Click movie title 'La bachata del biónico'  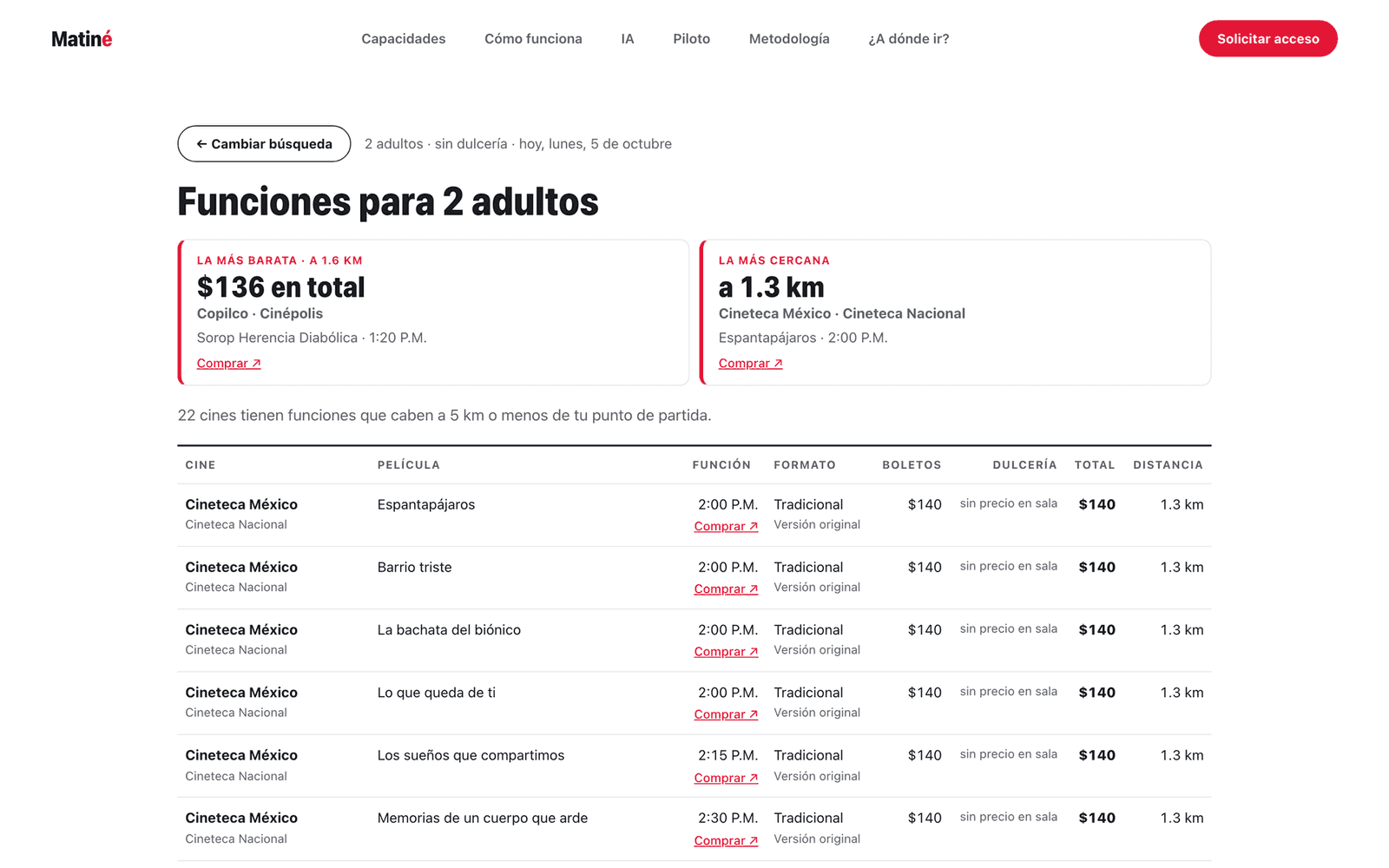449,630
